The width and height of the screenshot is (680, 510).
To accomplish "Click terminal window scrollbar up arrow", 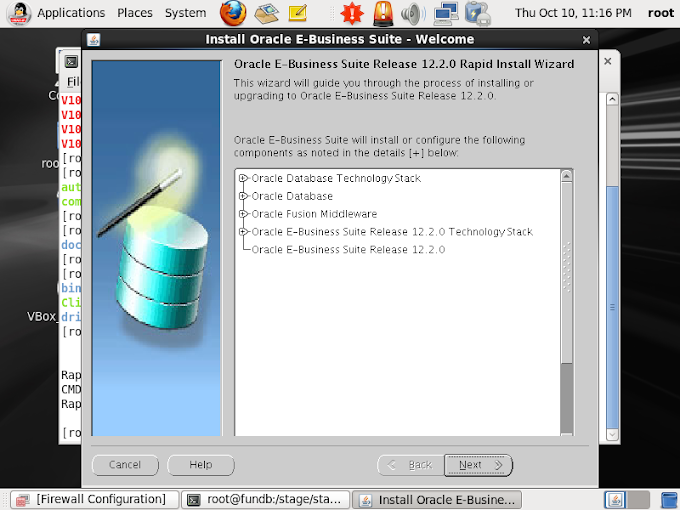I will click(x=612, y=99).
